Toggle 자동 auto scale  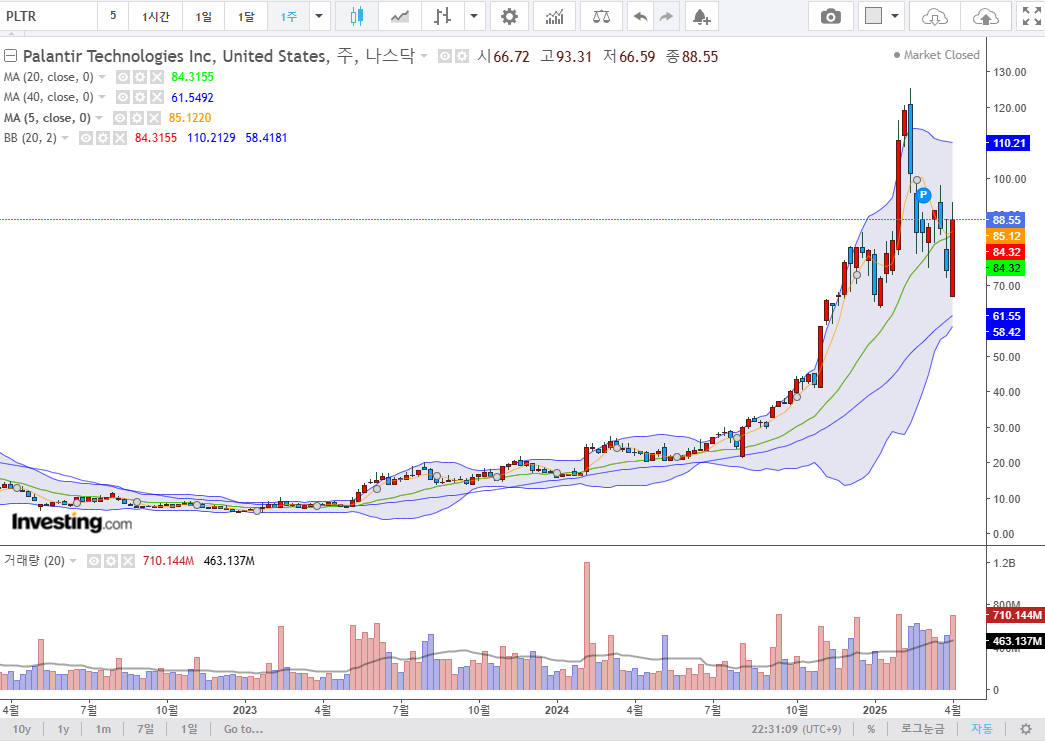click(x=982, y=729)
